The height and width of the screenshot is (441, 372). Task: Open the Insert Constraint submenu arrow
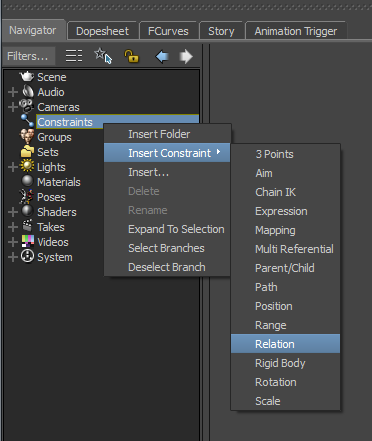(x=218, y=152)
